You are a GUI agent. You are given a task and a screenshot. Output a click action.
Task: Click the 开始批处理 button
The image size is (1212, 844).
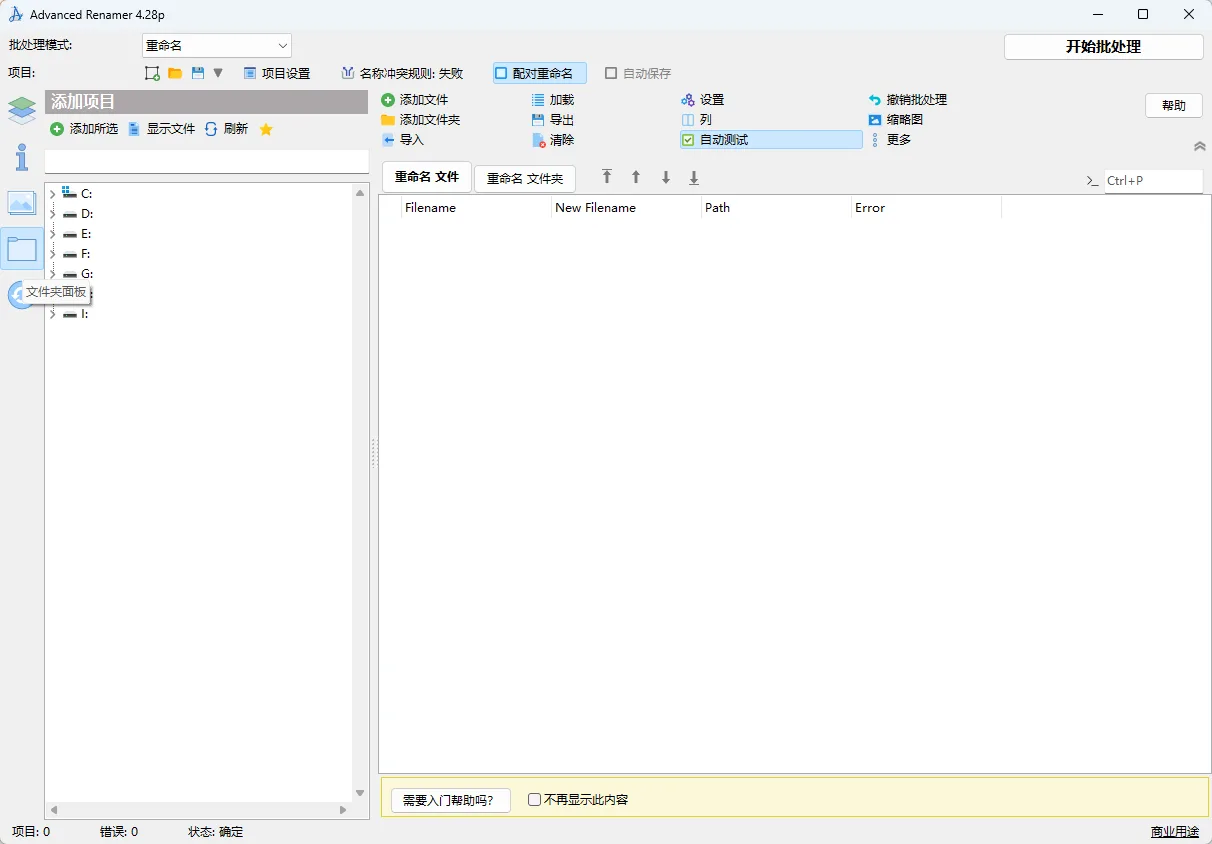pos(1103,47)
